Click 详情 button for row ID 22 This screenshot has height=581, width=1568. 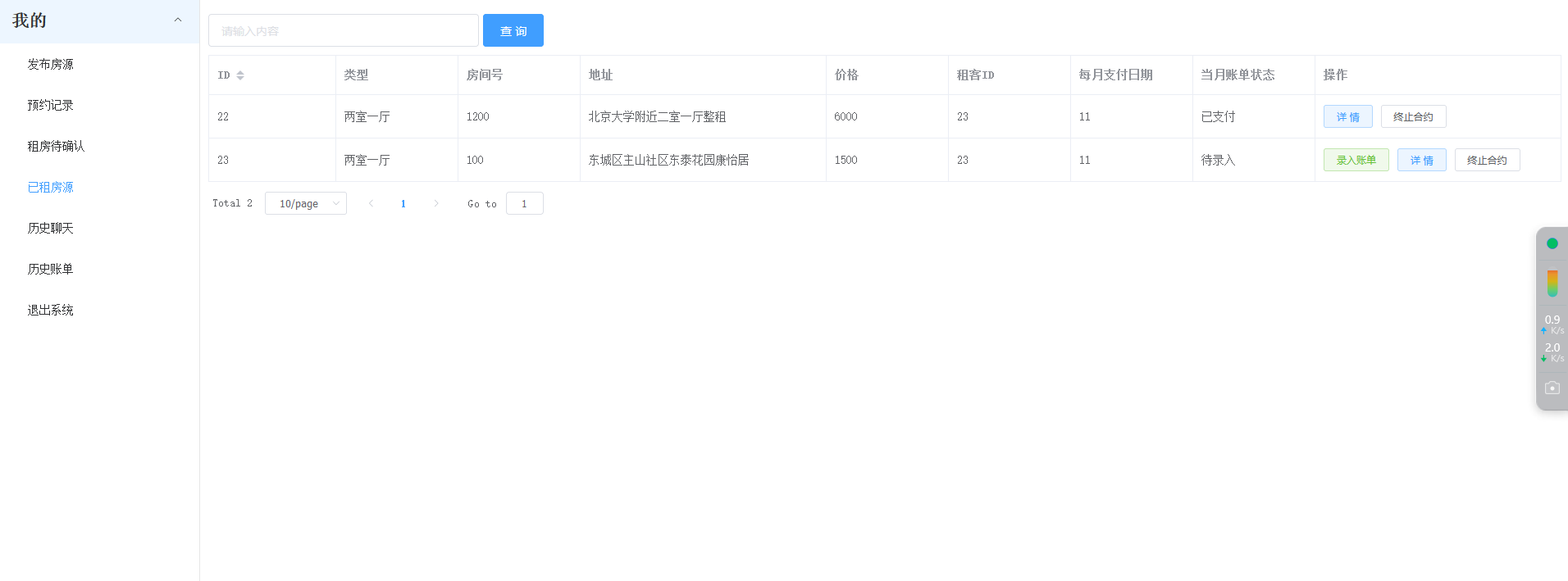pyautogui.click(x=1347, y=116)
